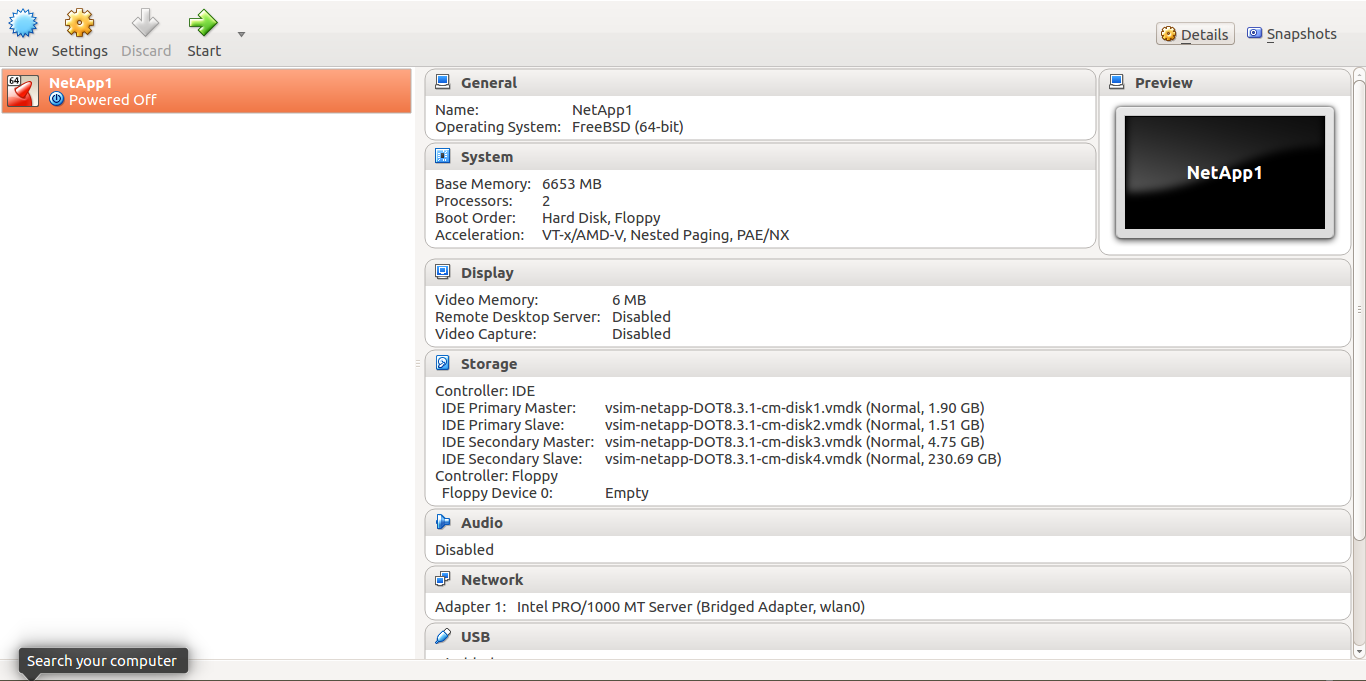Click the System chip icon

click(443, 157)
